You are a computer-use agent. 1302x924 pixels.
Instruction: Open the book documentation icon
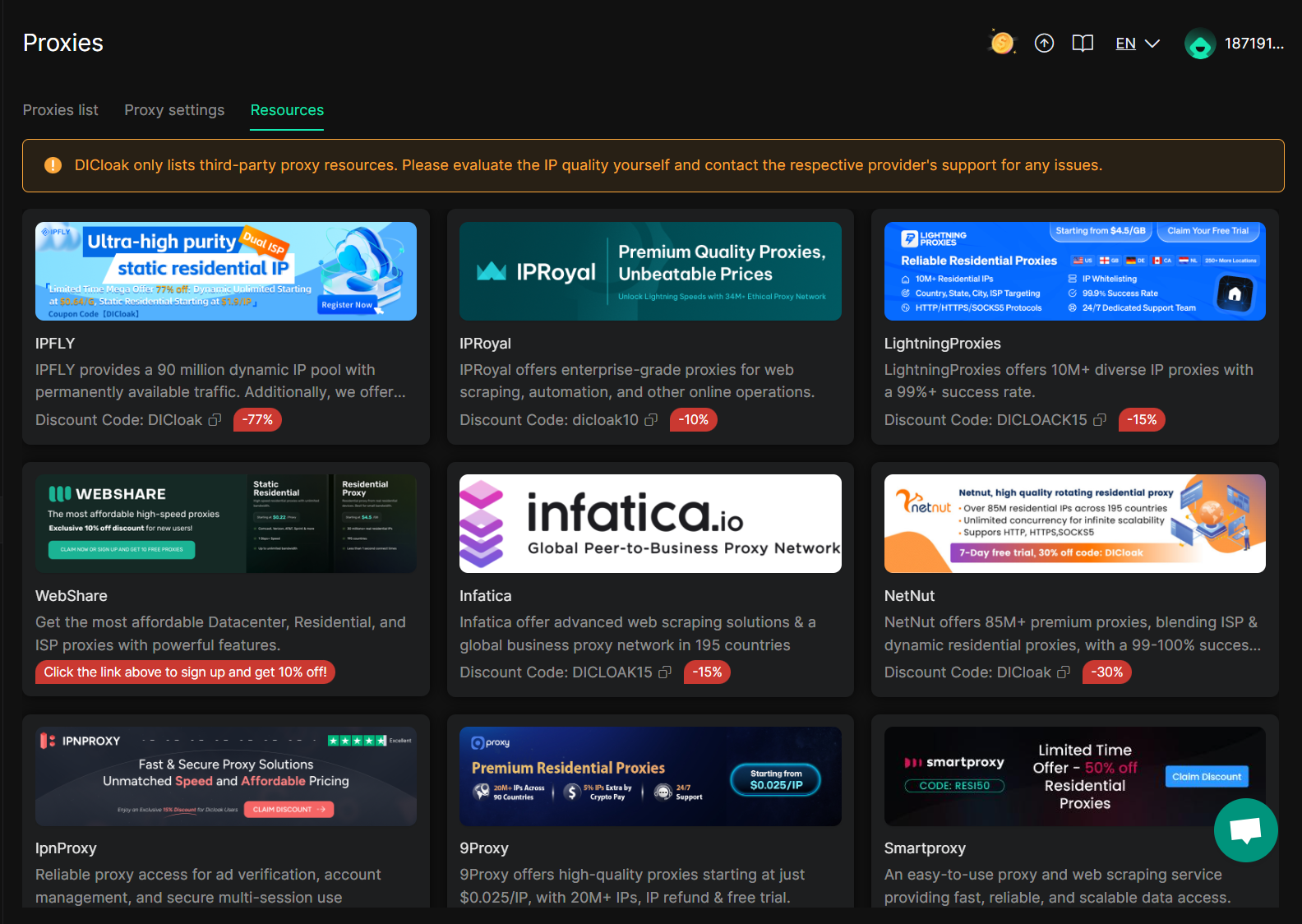point(1083,44)
